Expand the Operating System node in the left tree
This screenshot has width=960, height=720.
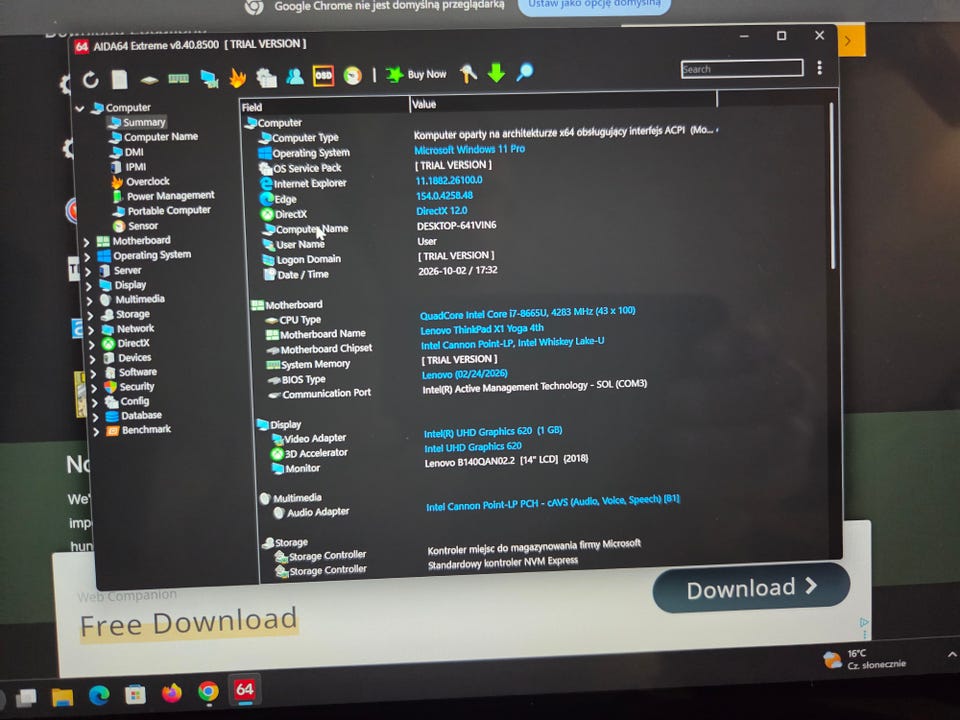point(87,257)
